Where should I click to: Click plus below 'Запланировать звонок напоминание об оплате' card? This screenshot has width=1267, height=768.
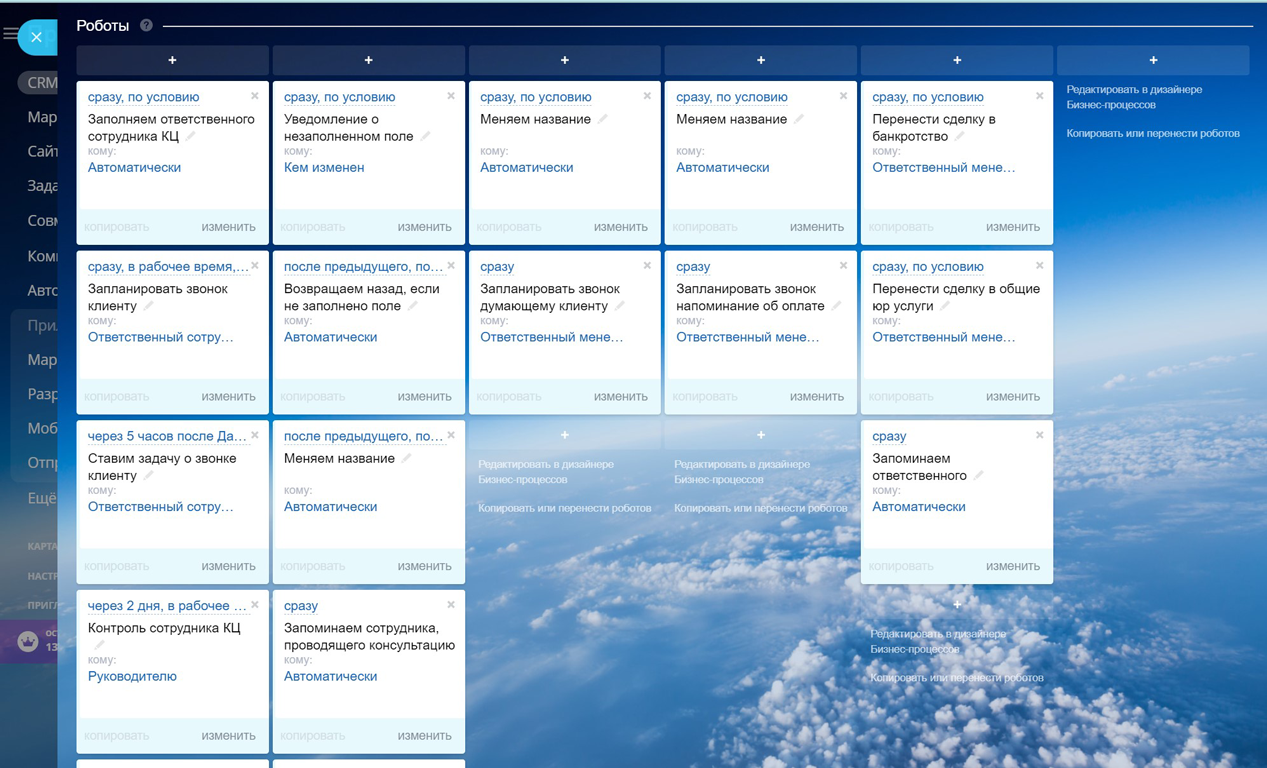761,435
